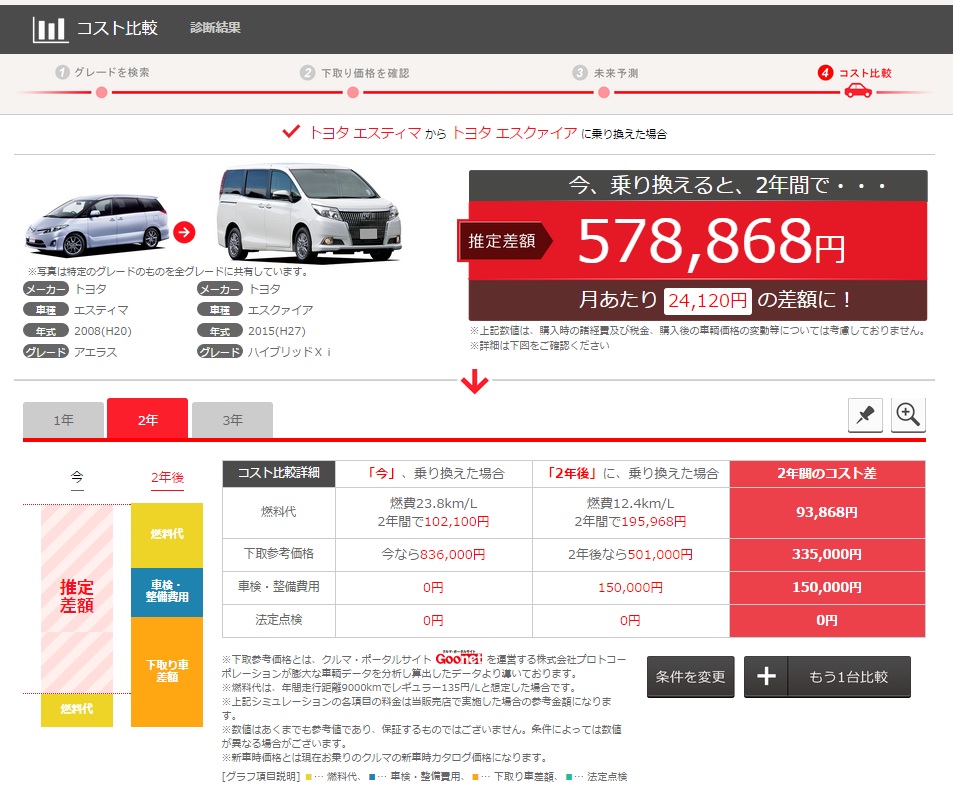Click the 今なら836,000円 trade-in cell

tap(433, 554)
